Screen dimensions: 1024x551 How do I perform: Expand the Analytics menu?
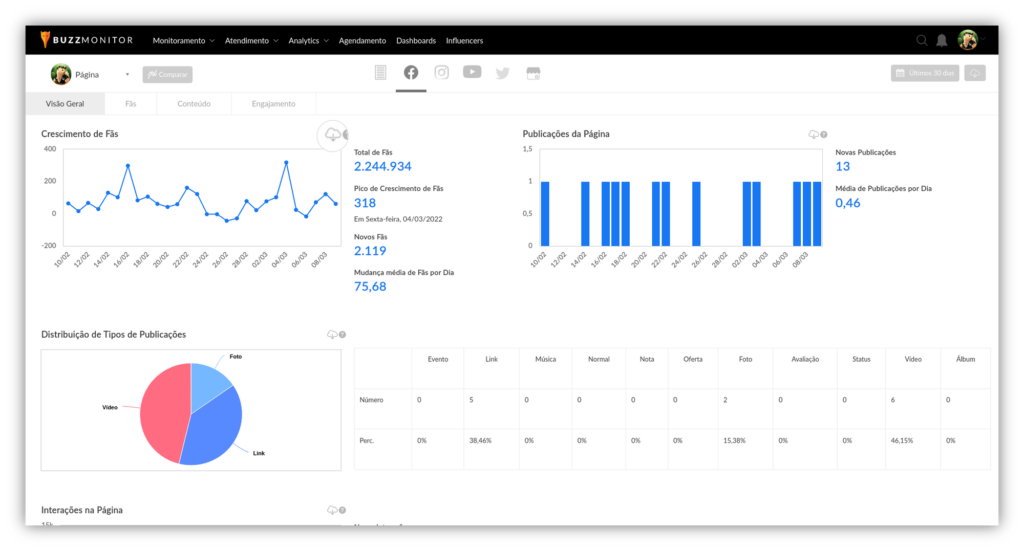coord(308,41)
